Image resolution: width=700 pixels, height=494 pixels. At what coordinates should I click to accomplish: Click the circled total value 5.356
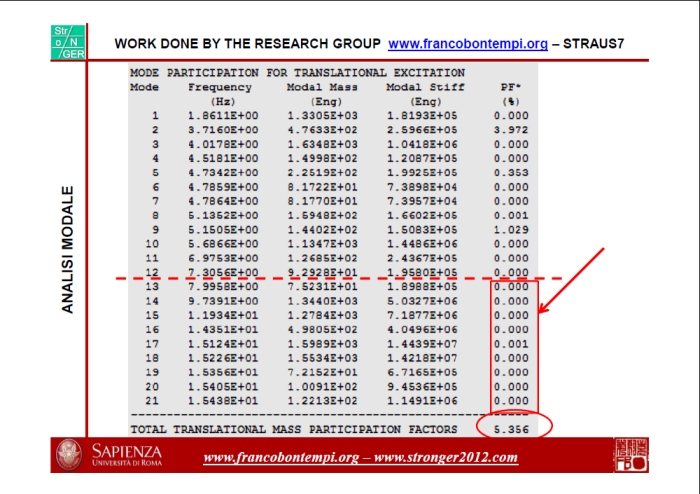coord(514,429)
